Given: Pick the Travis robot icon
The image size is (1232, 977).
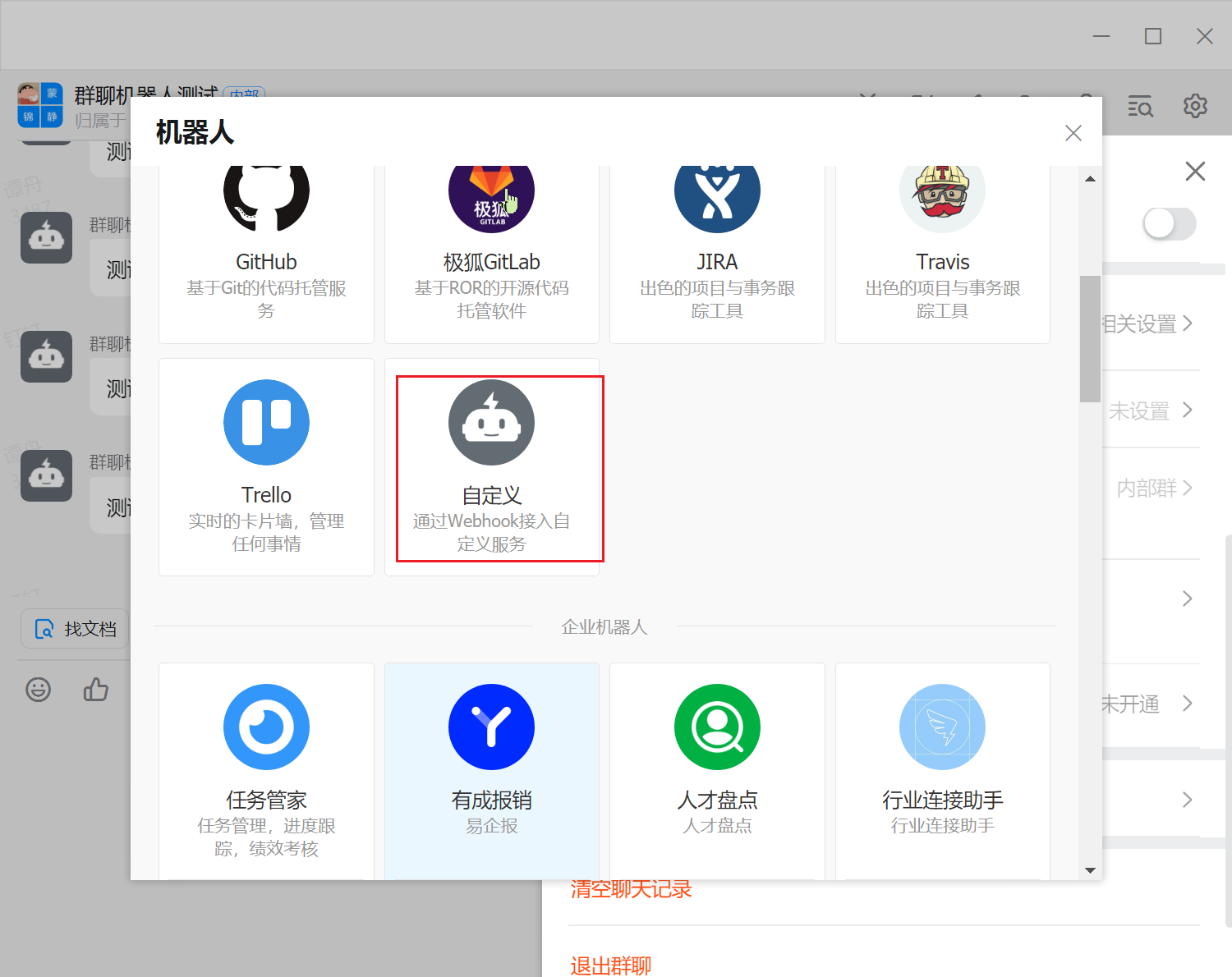Looking at the screenshot, I should coord(942,198).
